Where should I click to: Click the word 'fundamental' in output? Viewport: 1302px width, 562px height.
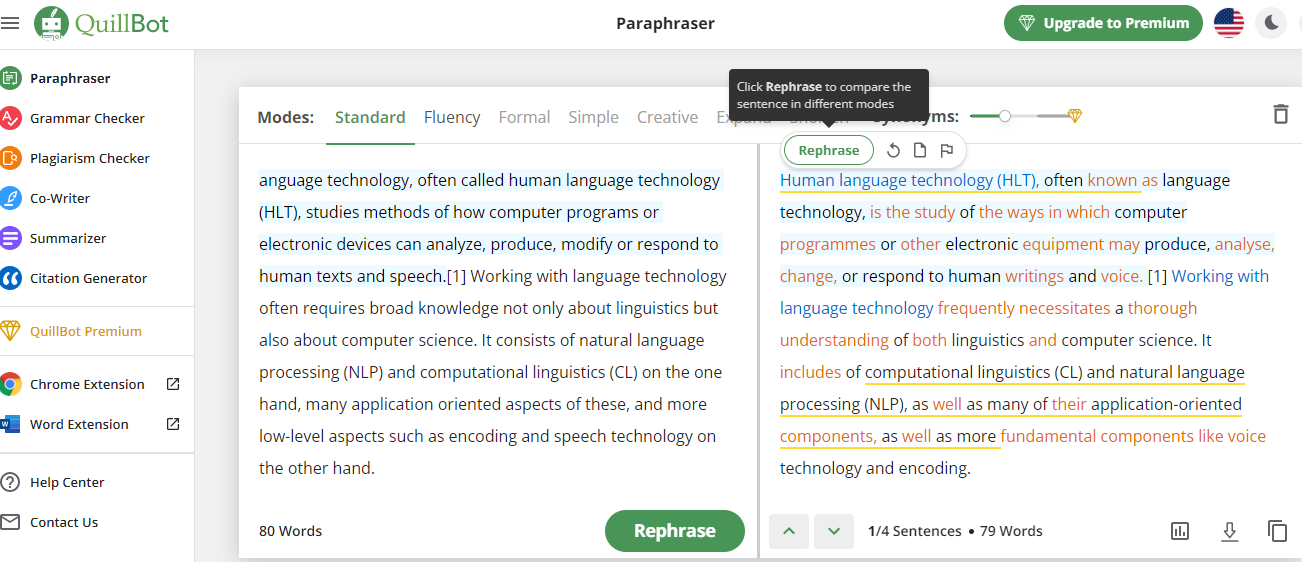coord(1047,436)
